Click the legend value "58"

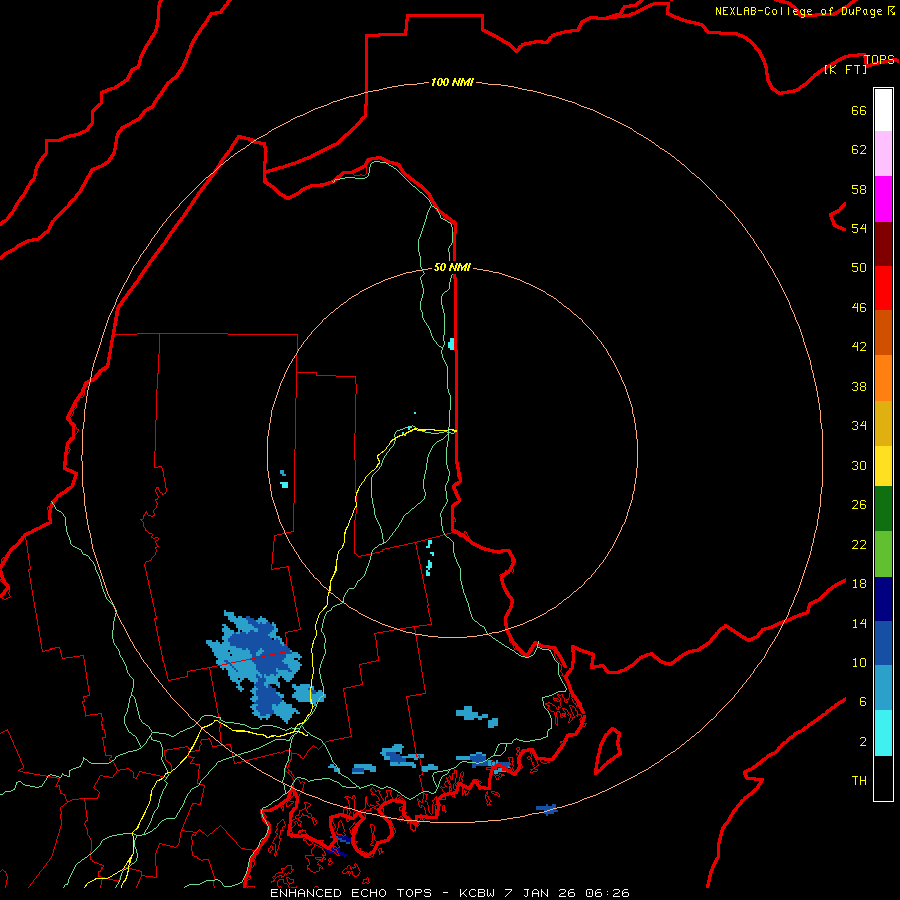coord(859,189)
